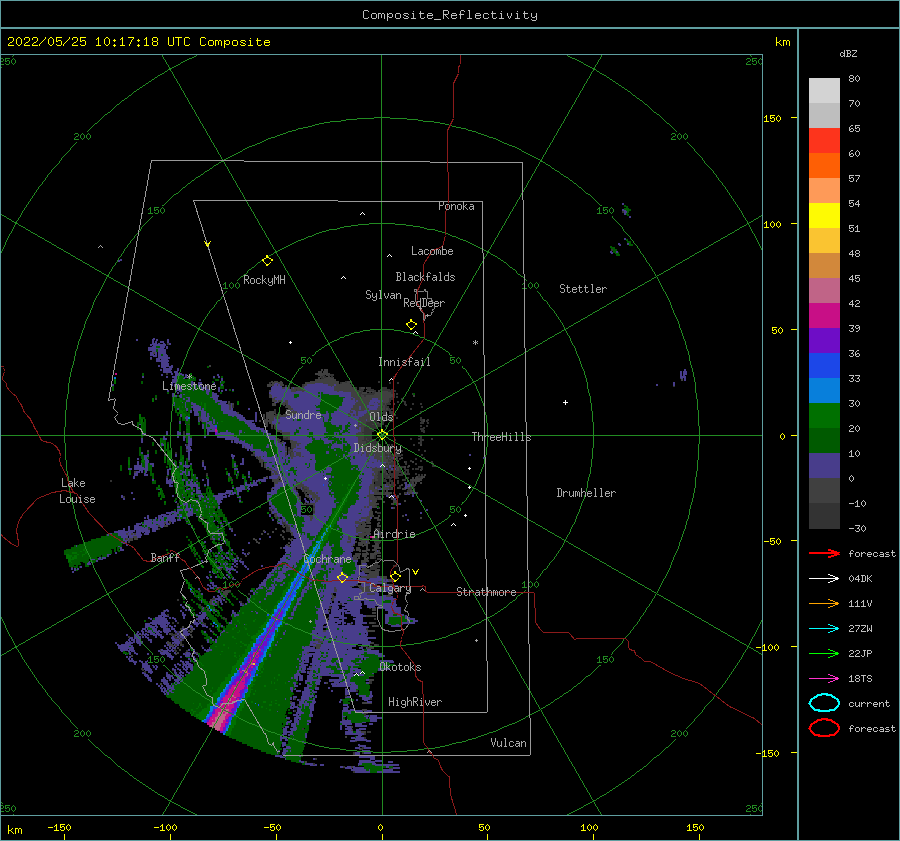Screen dimensions: 900x841
Task: Select the yellow 54 dBZ color swatch
Action: 824,215
